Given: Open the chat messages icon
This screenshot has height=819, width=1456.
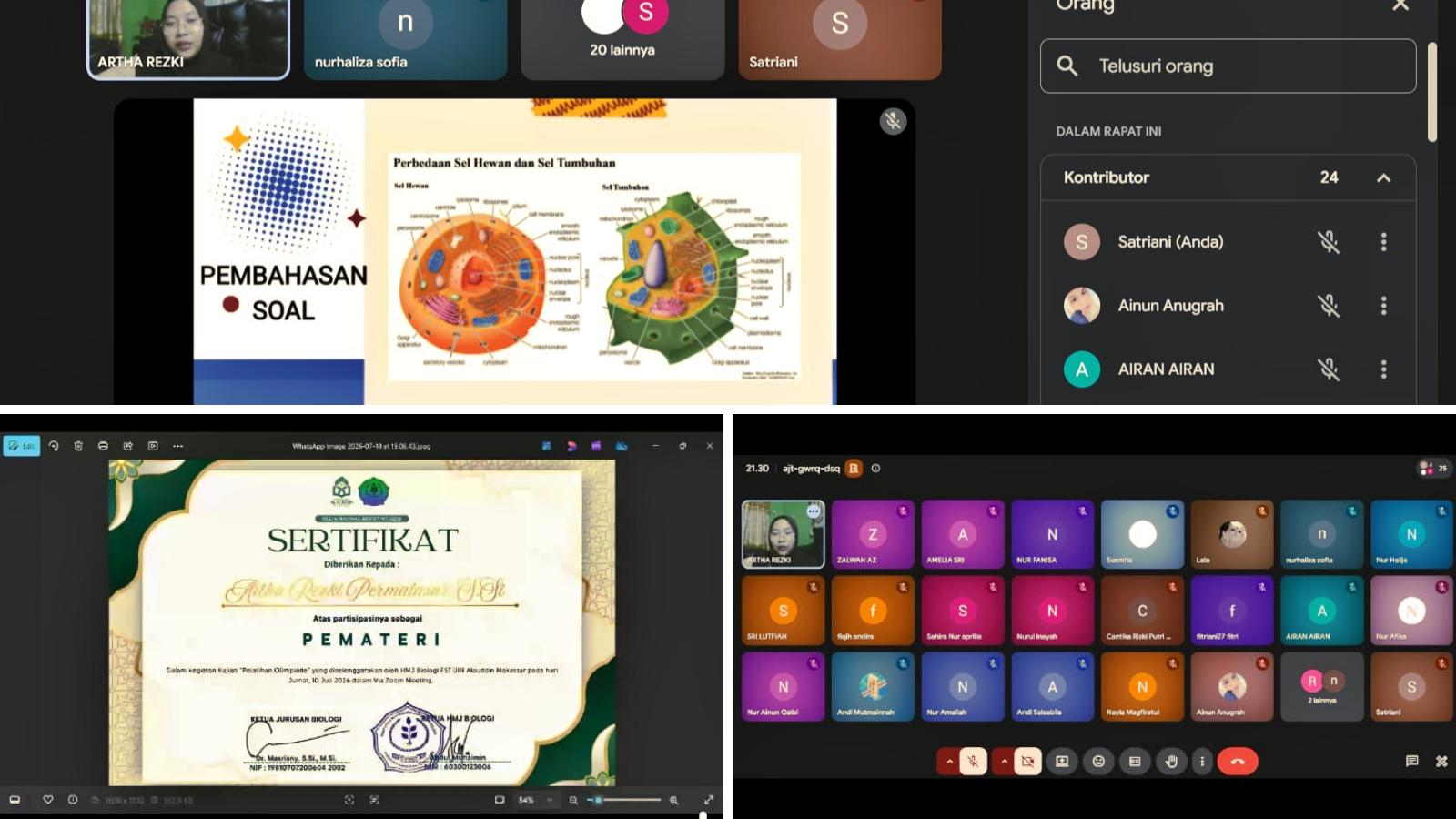Looking at the screenshot, I should coord(1411,762).
